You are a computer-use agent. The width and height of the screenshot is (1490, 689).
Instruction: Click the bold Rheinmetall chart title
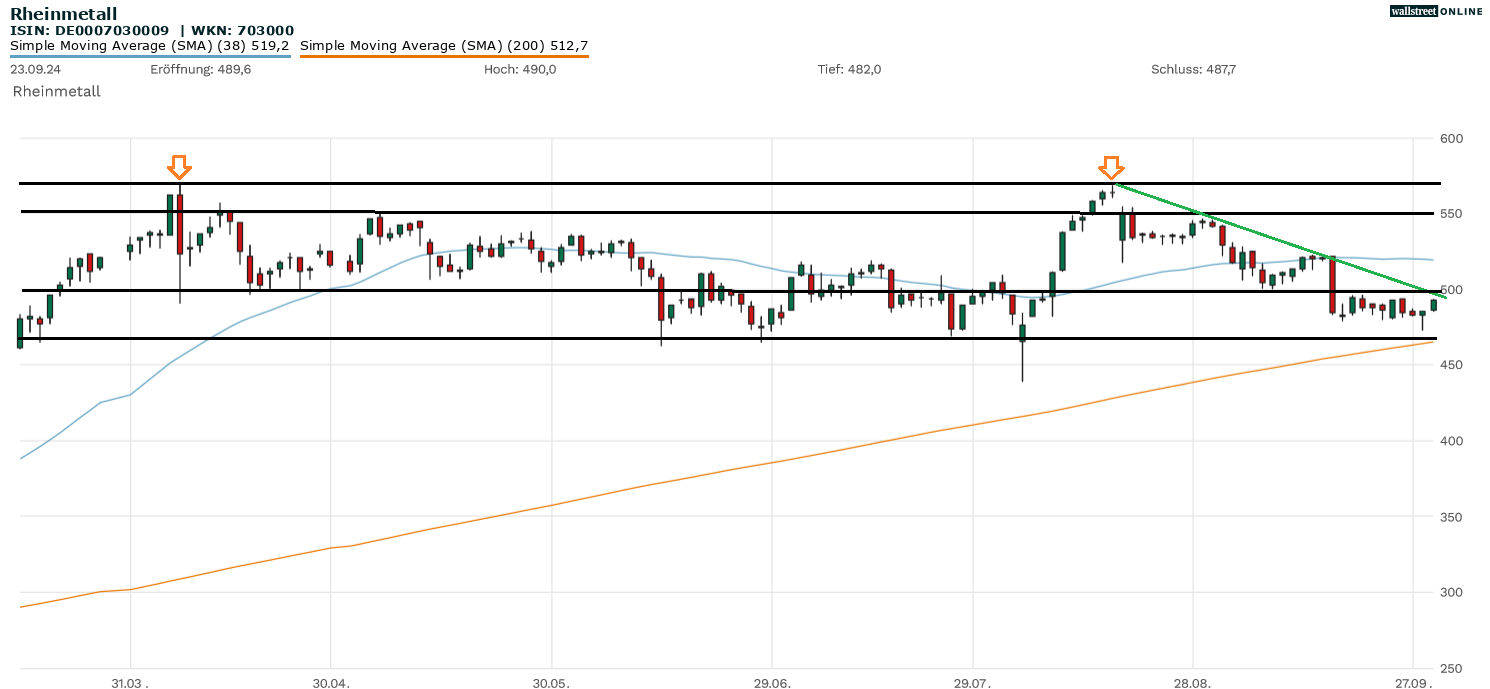pyautogui.click(x=63, y=14)
